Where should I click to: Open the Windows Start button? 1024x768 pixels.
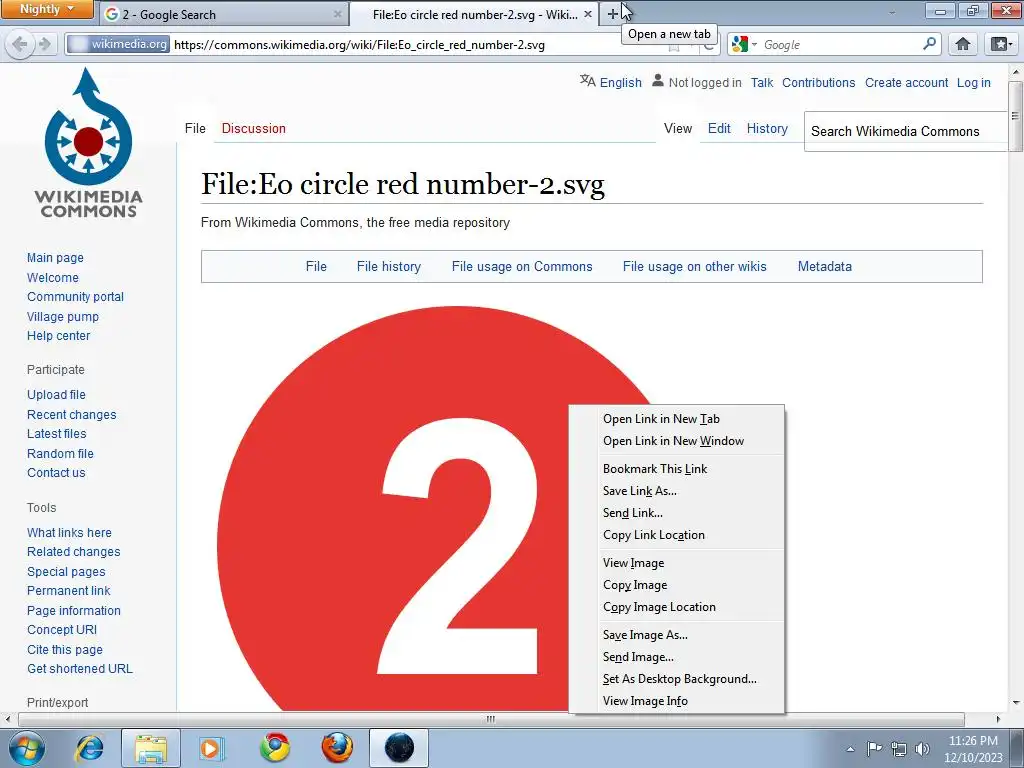click(x=27, y=748)
